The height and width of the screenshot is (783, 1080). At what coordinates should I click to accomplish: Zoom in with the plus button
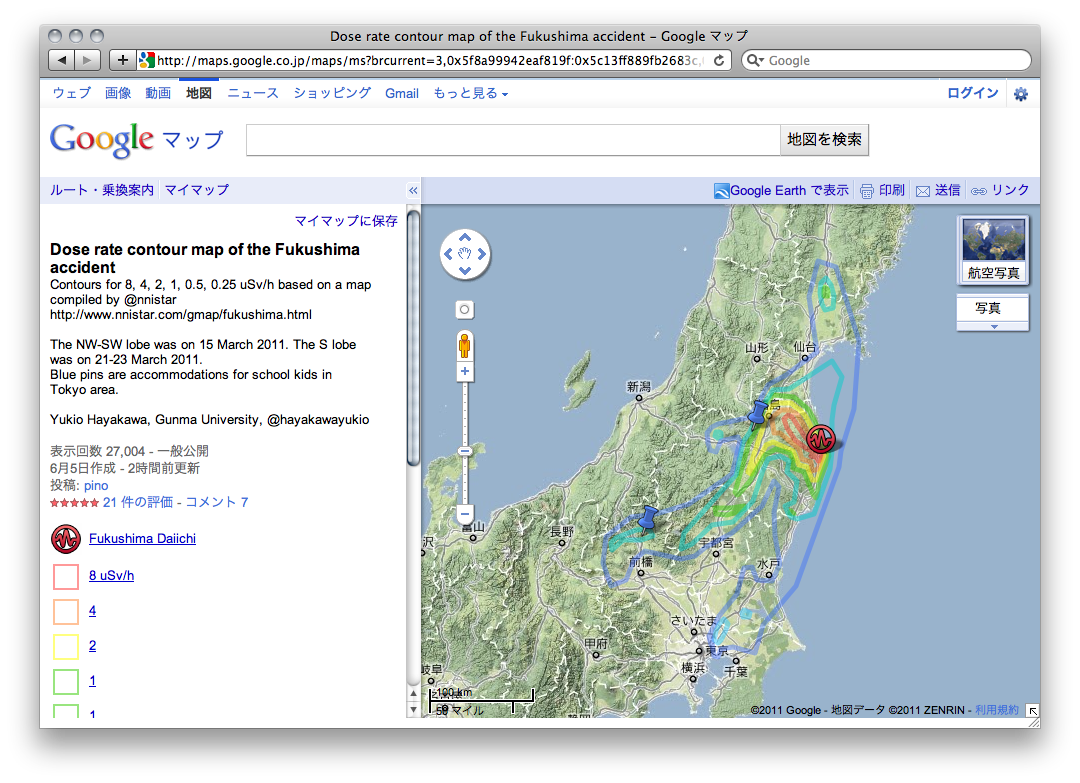464,371
